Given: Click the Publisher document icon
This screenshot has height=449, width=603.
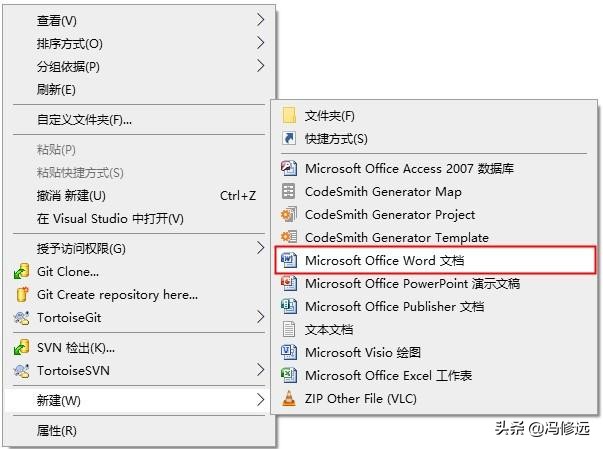Looking at the screenshot, I should 289,306.
